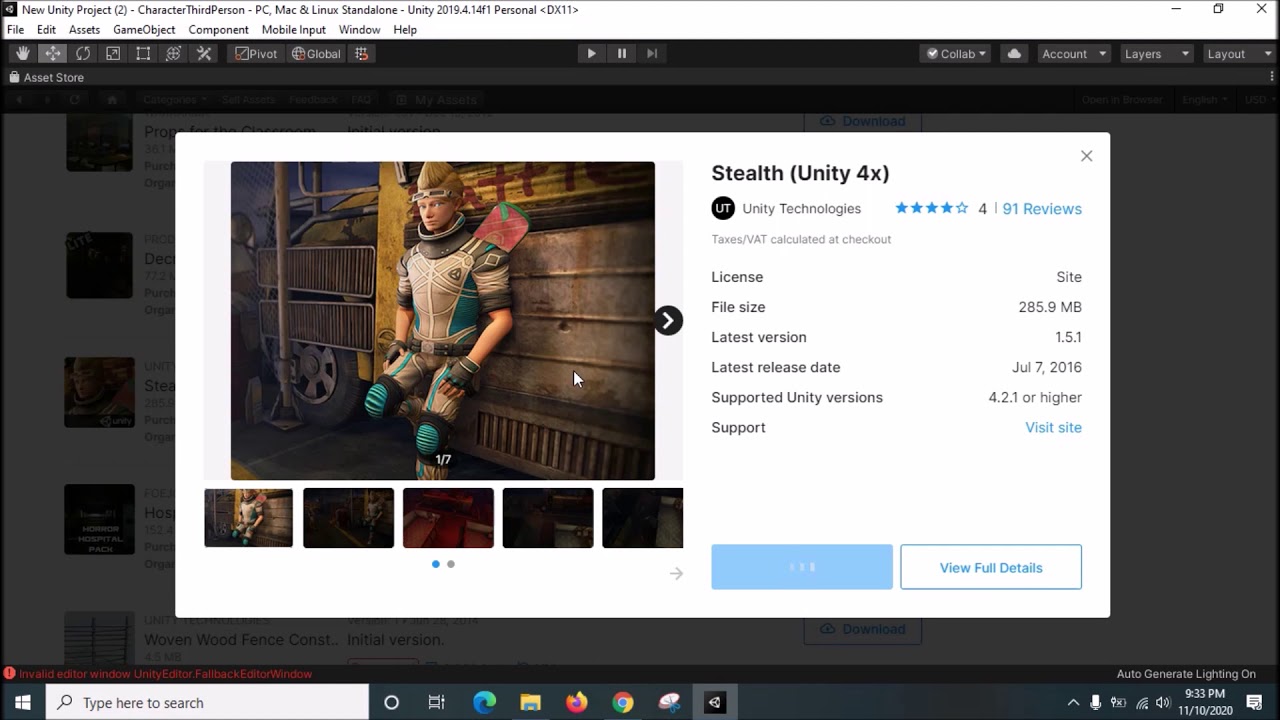Click the small gray arrow under thumbnails
Image resolution: width=1280 pixels, height=720 pixels.
(x=676, y=573)
